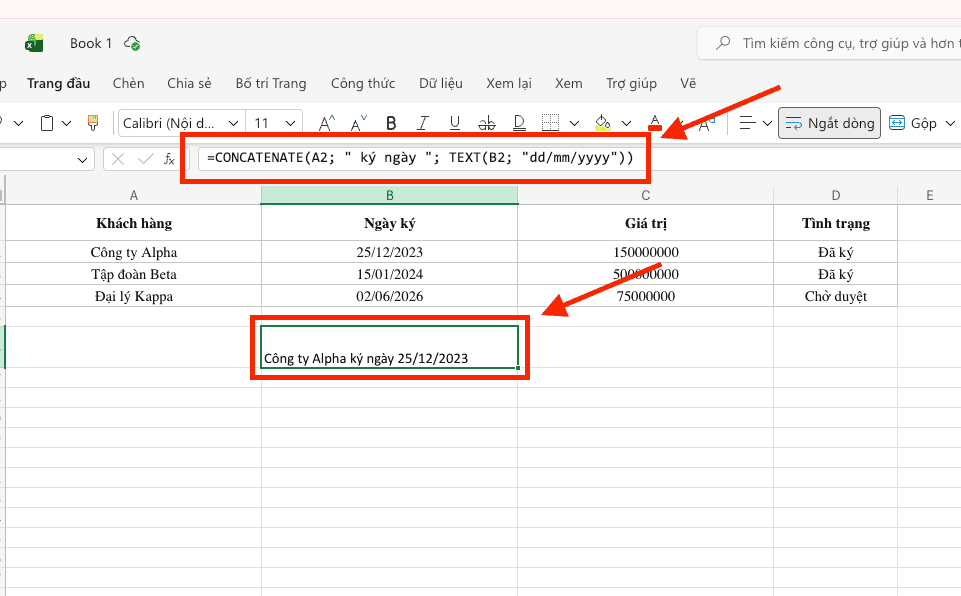
Task: Open the Dữ liệu tab
Action: click(441, 83)
